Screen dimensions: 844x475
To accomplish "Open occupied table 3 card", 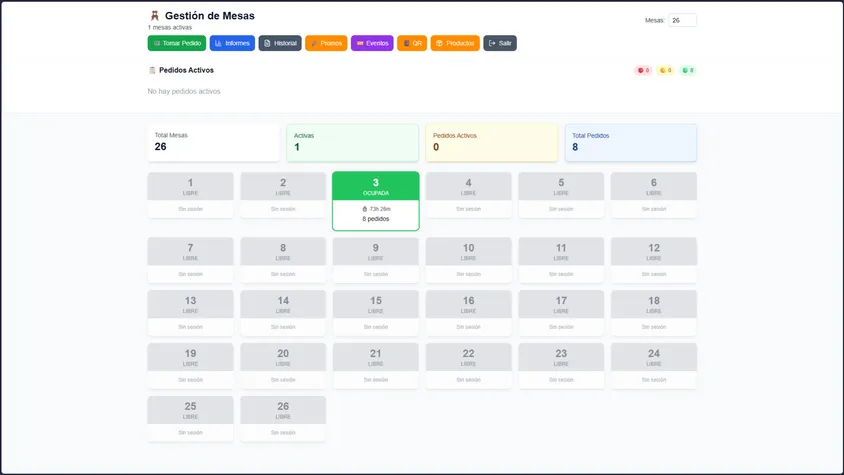I will 376,201.
